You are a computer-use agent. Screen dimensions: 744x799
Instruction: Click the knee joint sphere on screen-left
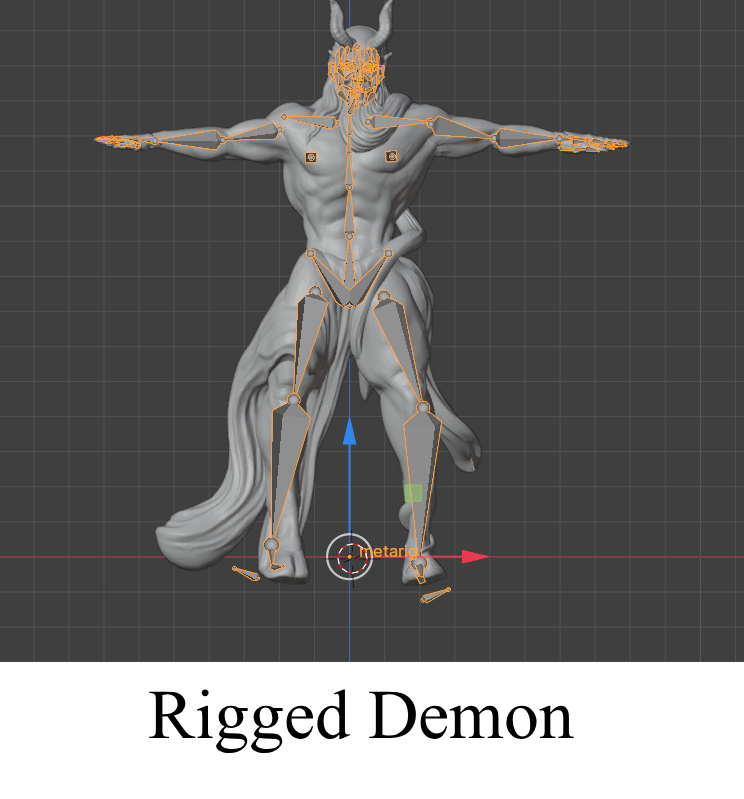pyautogui.click(x=294, y=400)
